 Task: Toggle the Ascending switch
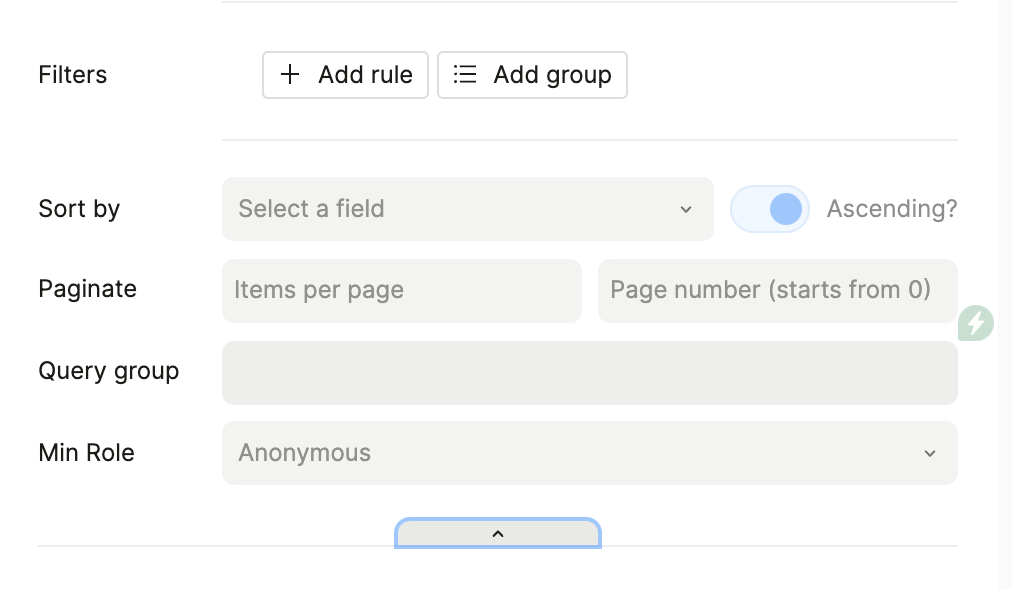[770, 209]
